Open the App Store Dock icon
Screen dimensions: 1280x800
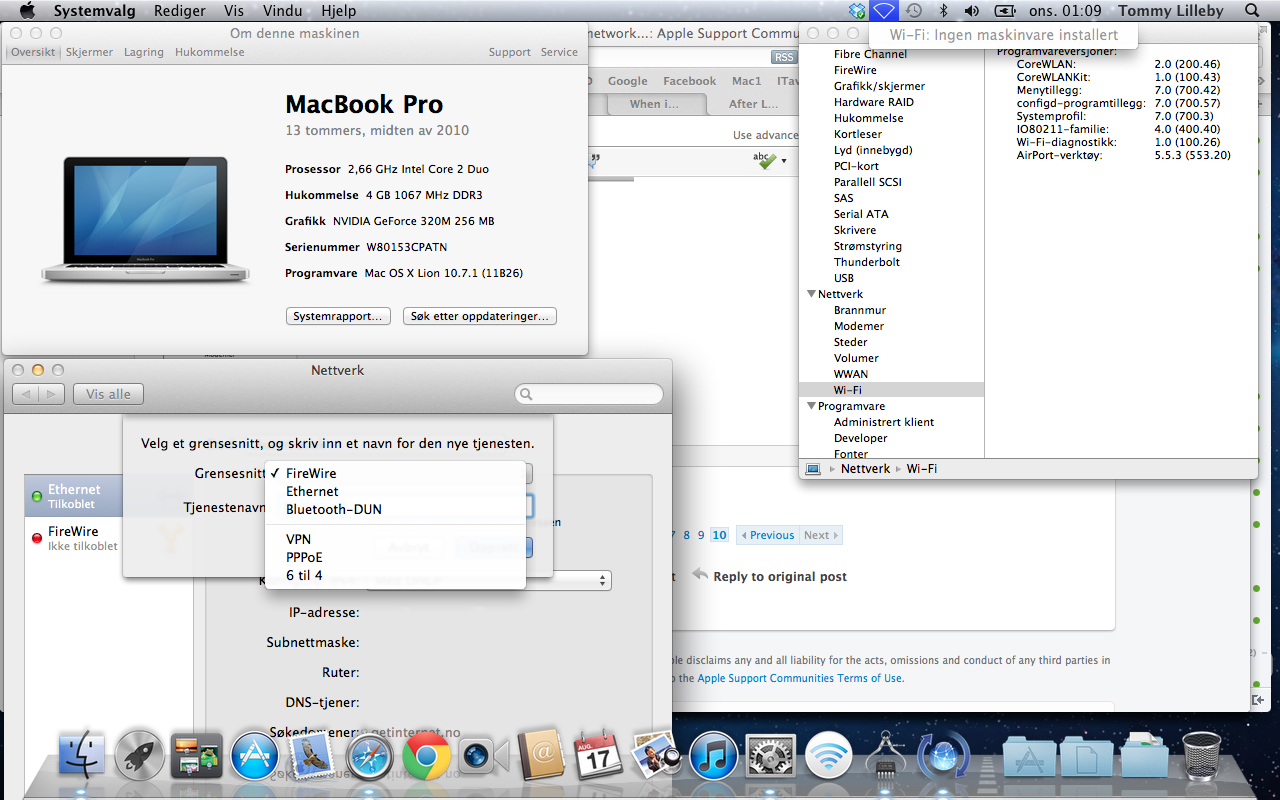point(254,755)
